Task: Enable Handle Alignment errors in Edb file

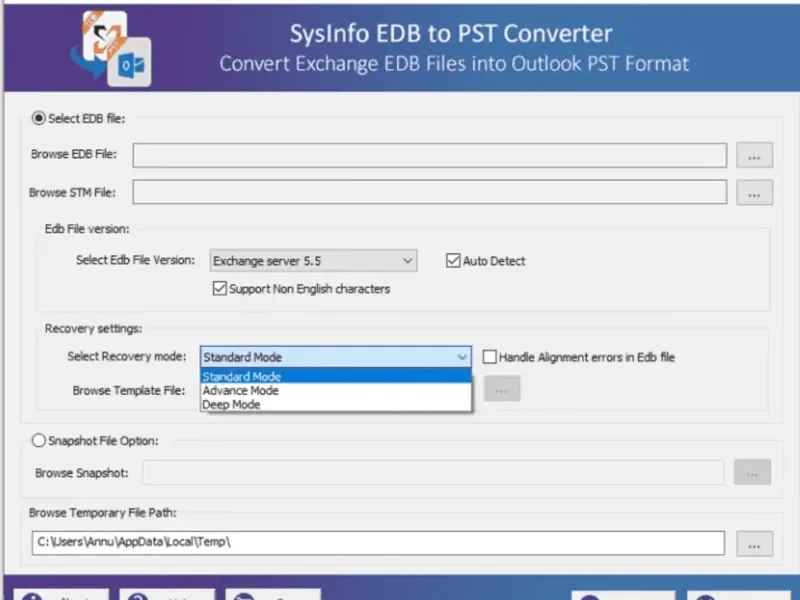Action: click(x=489, y=357)
